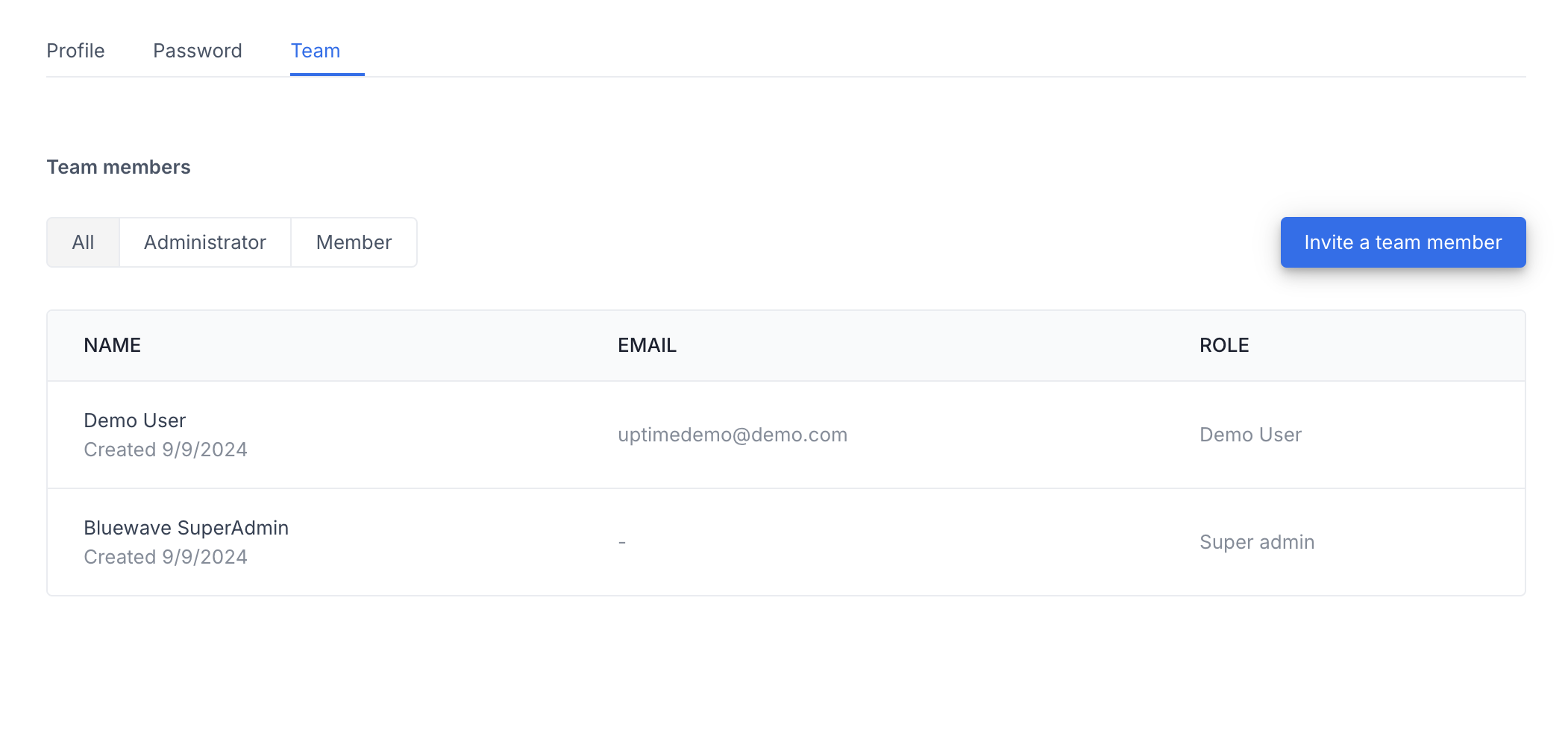Click the Team members heading

click(119, 167)
